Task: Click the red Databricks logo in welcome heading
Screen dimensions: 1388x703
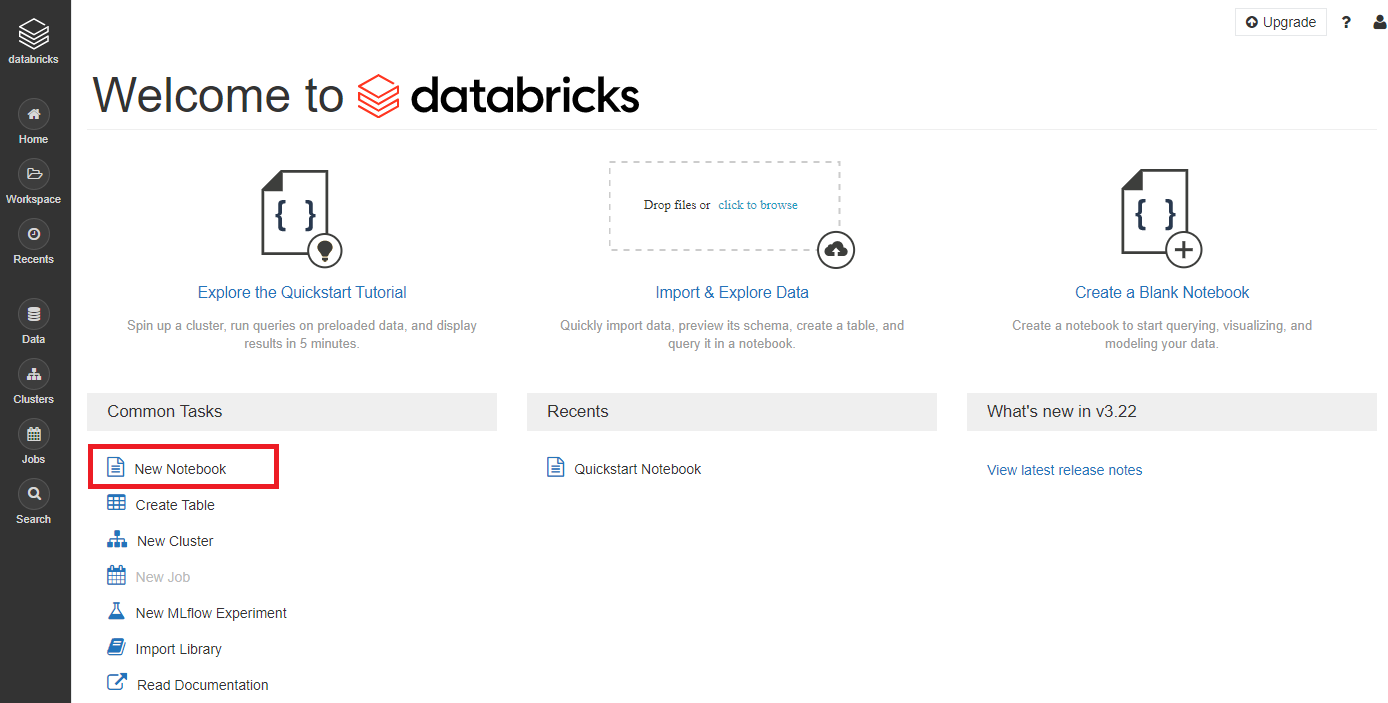Action: [x=378, y=96]
